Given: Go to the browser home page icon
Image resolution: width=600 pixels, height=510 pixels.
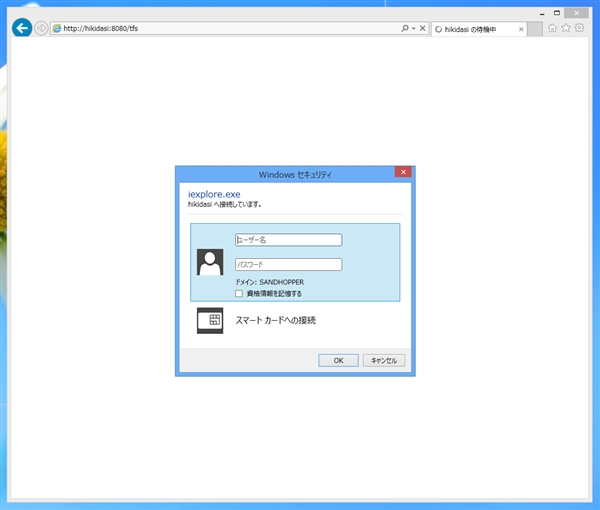Looking at the screenshot, I should pyautogui.click(x=552, y=28).
